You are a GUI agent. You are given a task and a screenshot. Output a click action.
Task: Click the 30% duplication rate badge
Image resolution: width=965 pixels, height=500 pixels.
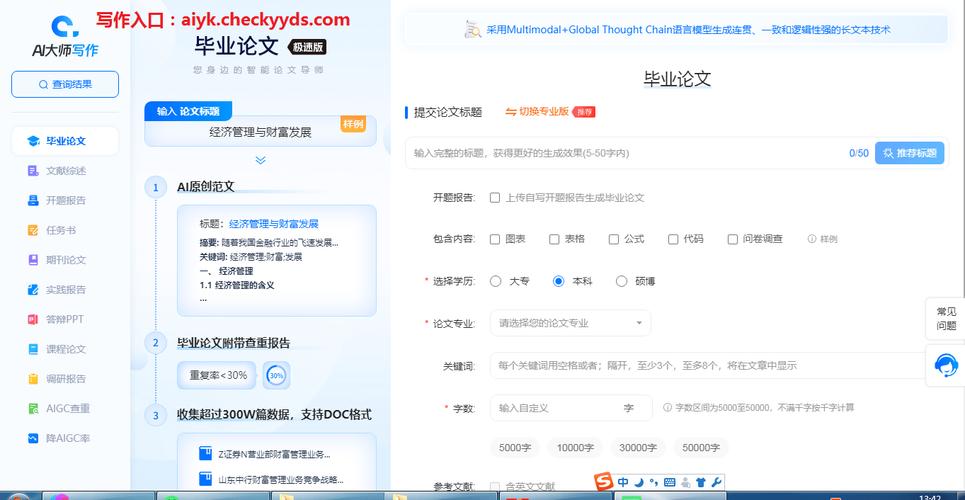click(x=276, y=376)
